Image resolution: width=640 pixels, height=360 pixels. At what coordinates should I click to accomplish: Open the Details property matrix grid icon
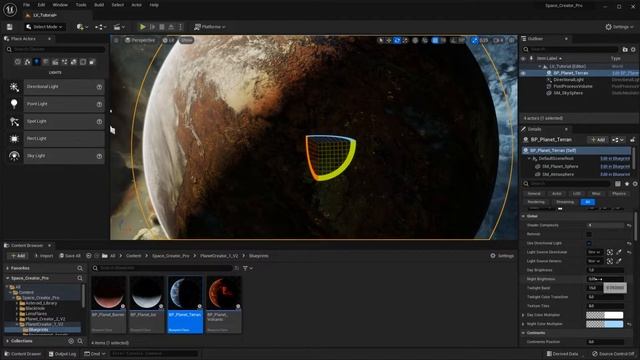click(x=618, y=184)
